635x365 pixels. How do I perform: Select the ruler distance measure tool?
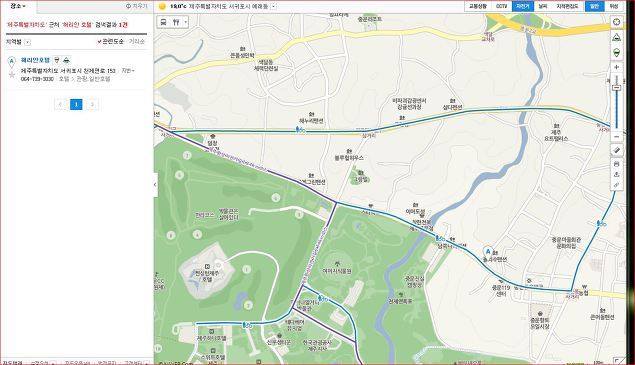click(x=617, y=150)
